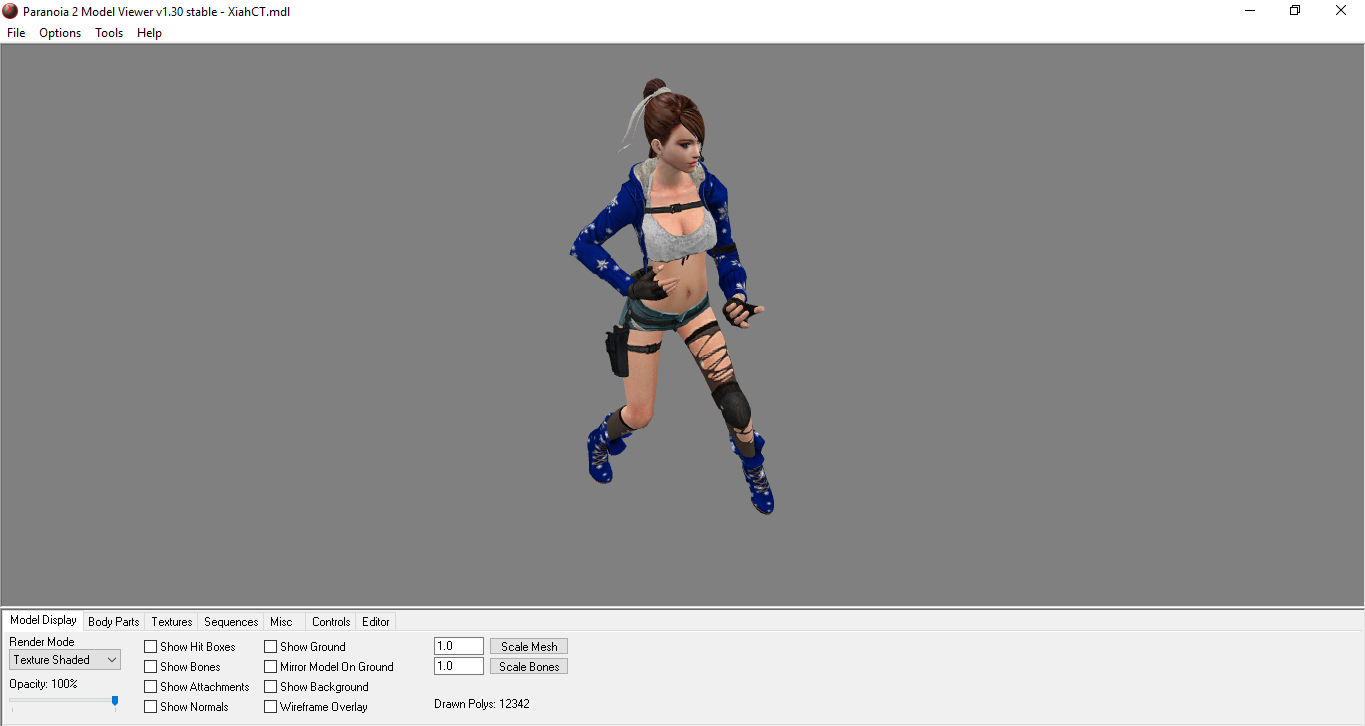This screenshot has width=1365, height=726.
Task: Open the File menu
Action: [x=16, y=33]
